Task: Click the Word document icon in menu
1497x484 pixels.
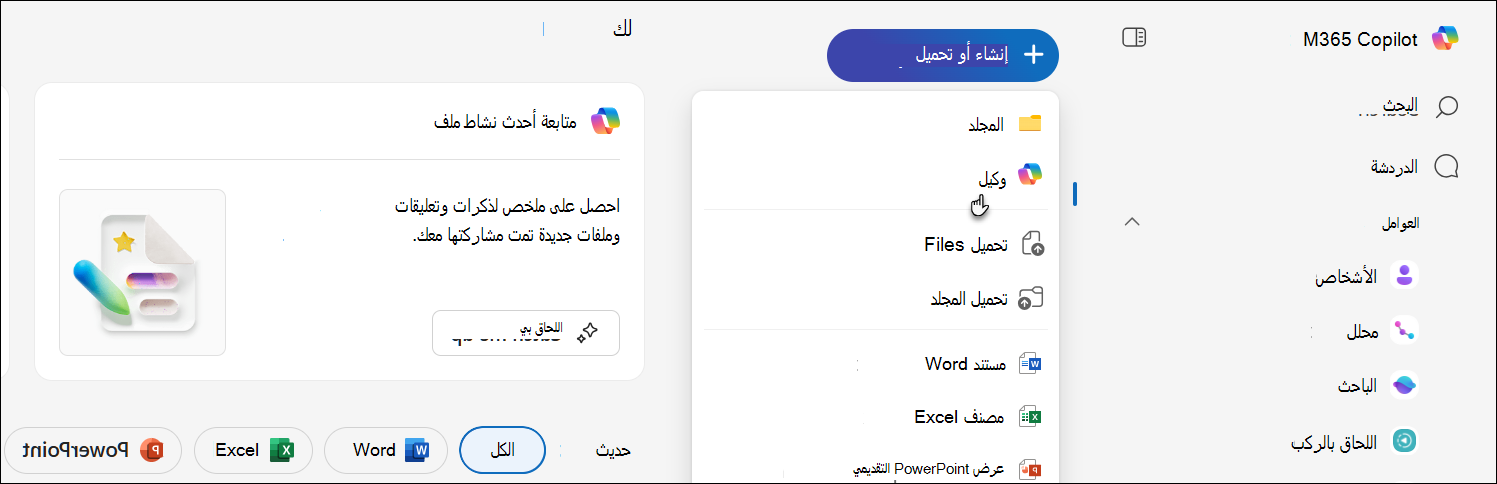Action: click(1030, 364)
